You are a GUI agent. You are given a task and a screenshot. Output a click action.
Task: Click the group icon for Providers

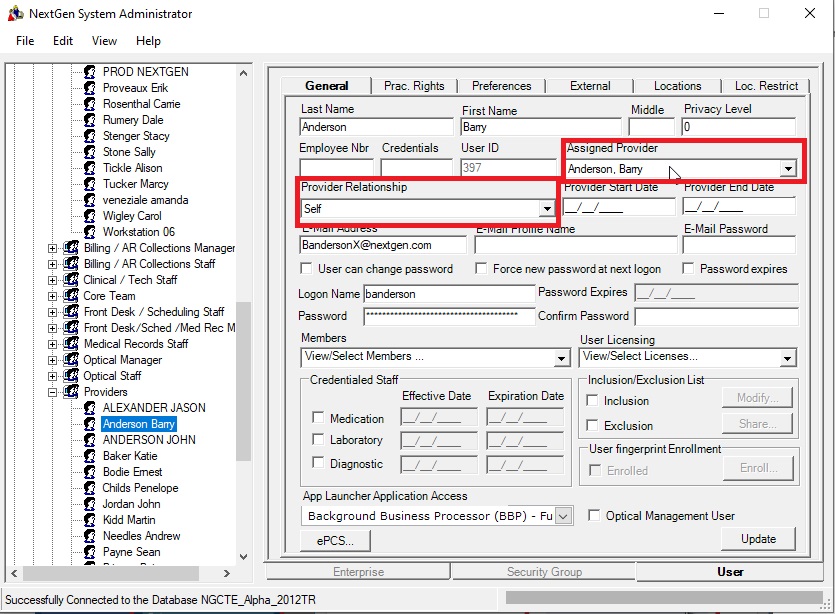pyautogui.click(x=71, y=391)
